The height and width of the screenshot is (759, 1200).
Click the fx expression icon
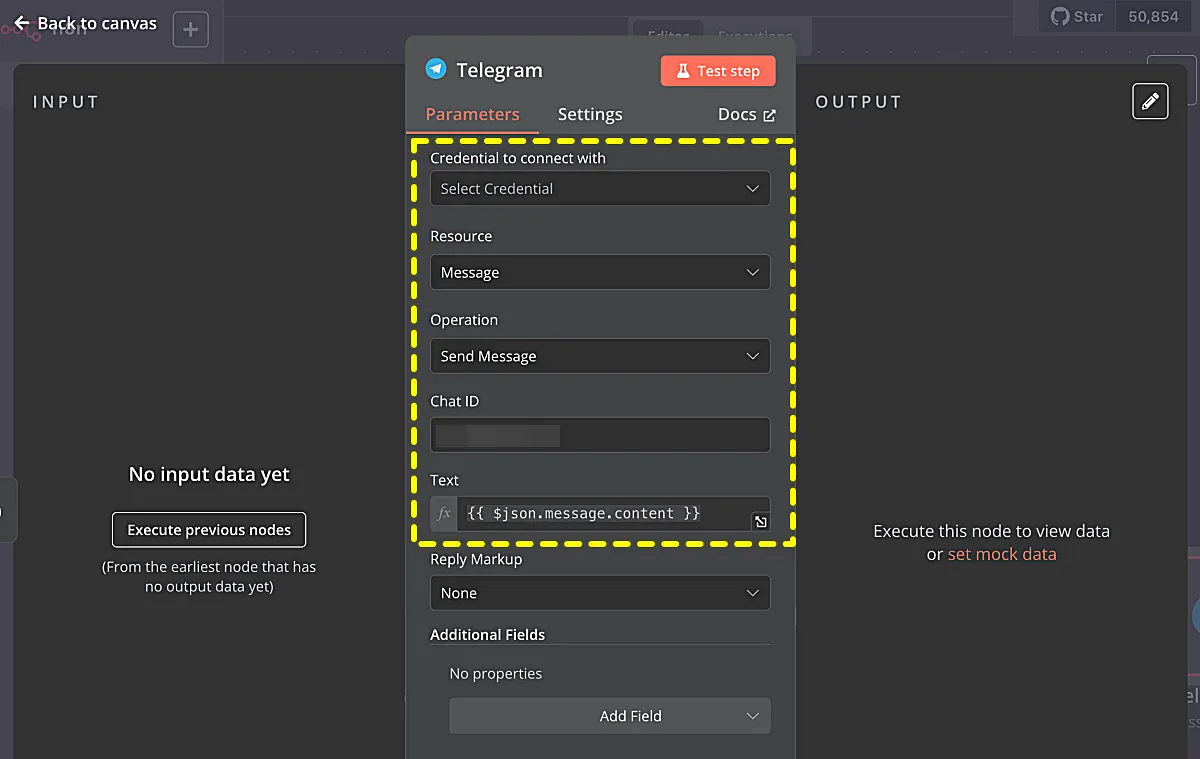pyautogui.click(x=444, y=513)
